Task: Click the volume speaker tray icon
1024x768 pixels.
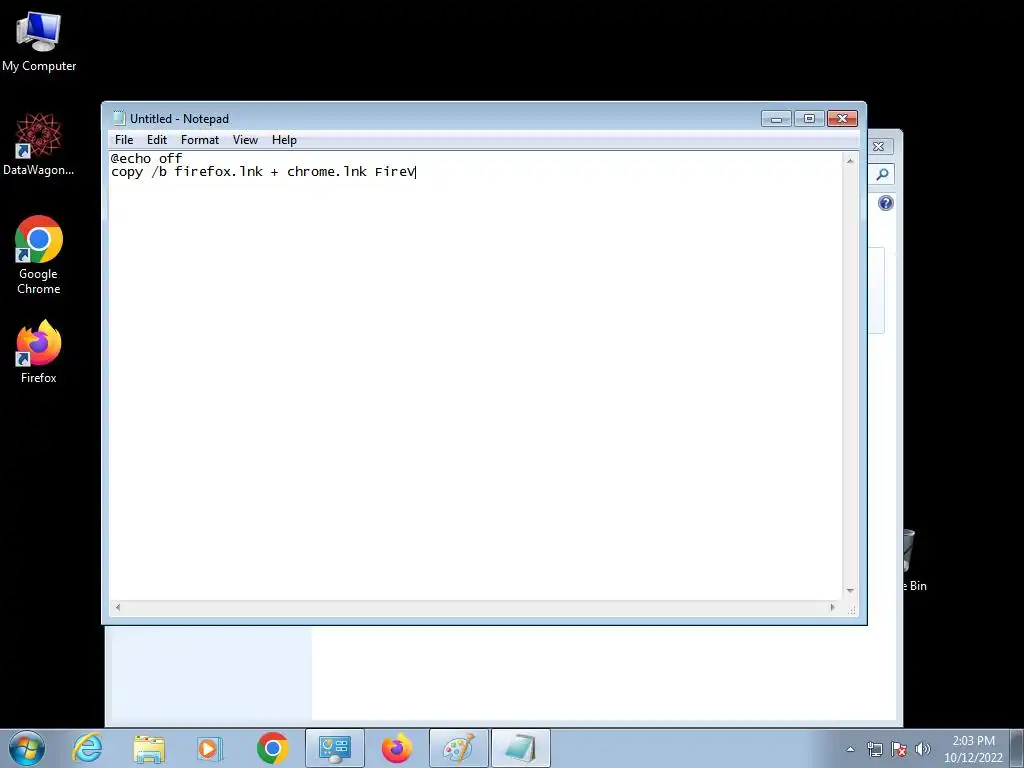Action: (x=922, y=749)
